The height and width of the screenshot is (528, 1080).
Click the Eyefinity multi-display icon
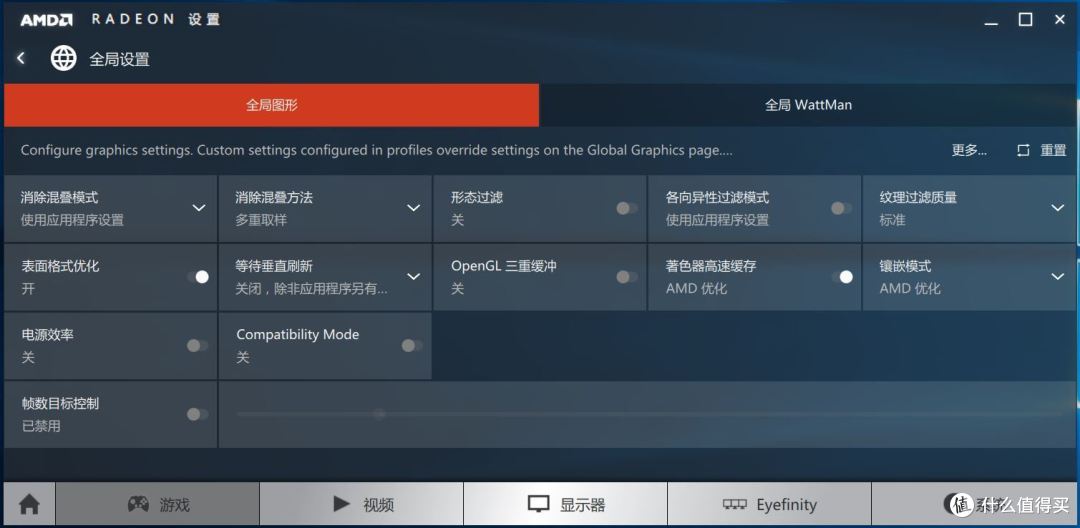(x=734, y=505)
